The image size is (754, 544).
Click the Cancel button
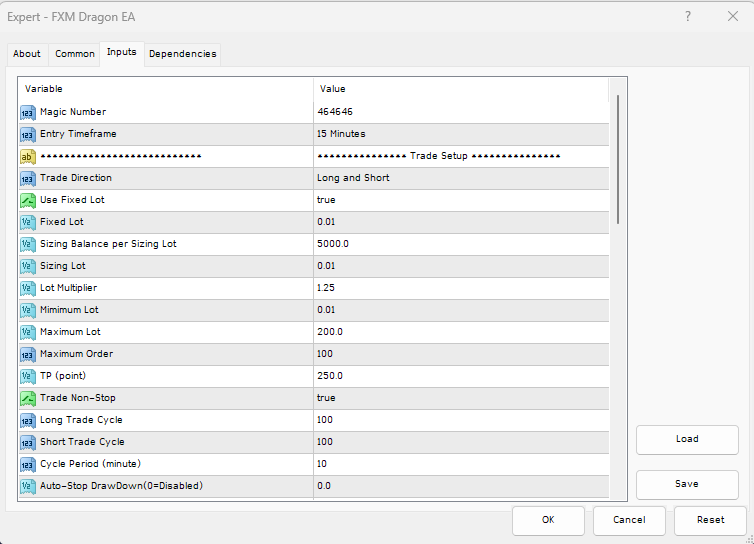coord(629,520)
